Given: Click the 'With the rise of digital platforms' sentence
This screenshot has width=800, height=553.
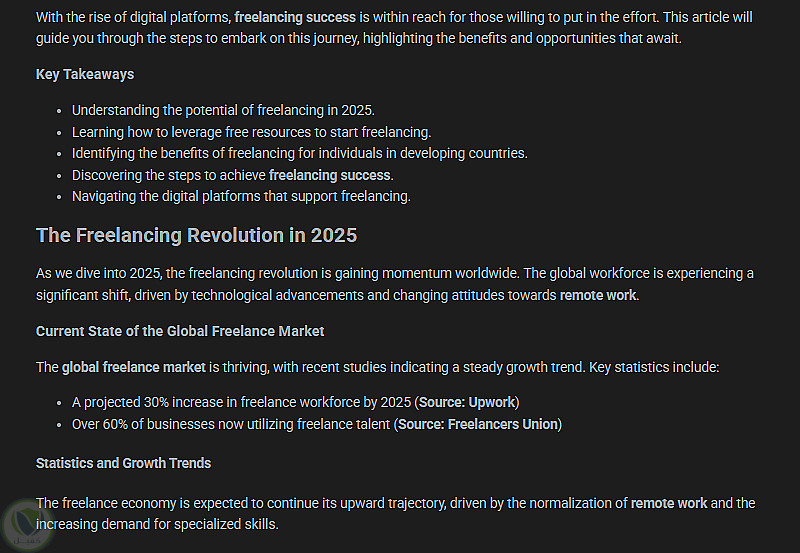Looking at the screenshot, I should pyautogui.click(x=130, y=18).
